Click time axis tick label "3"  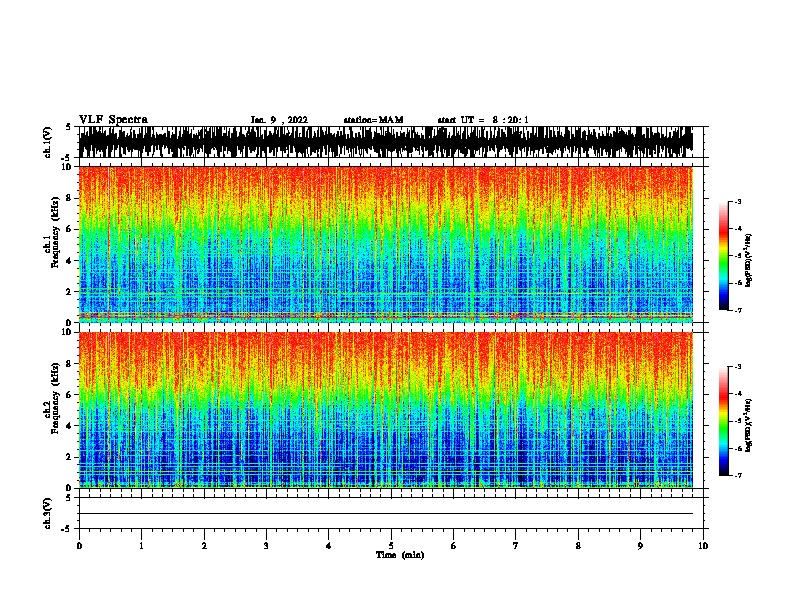pyautogui.click(x=266, y=546)
